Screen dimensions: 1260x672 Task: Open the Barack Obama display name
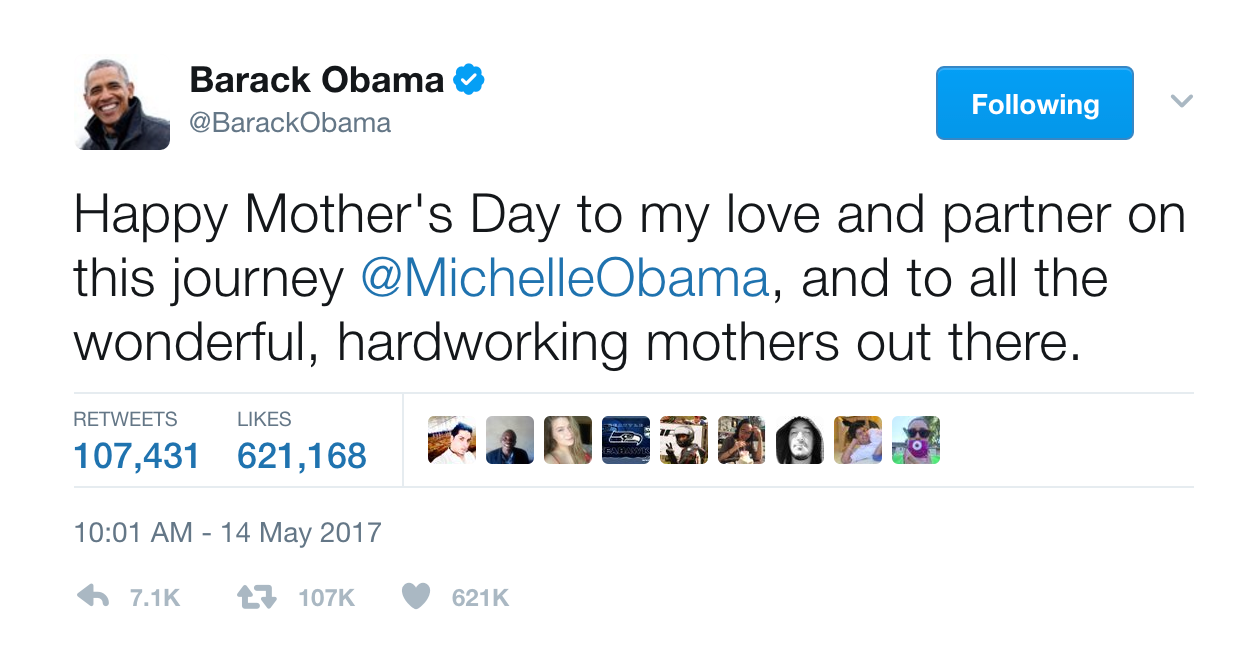pyautogui.click(x=316, y=80)
